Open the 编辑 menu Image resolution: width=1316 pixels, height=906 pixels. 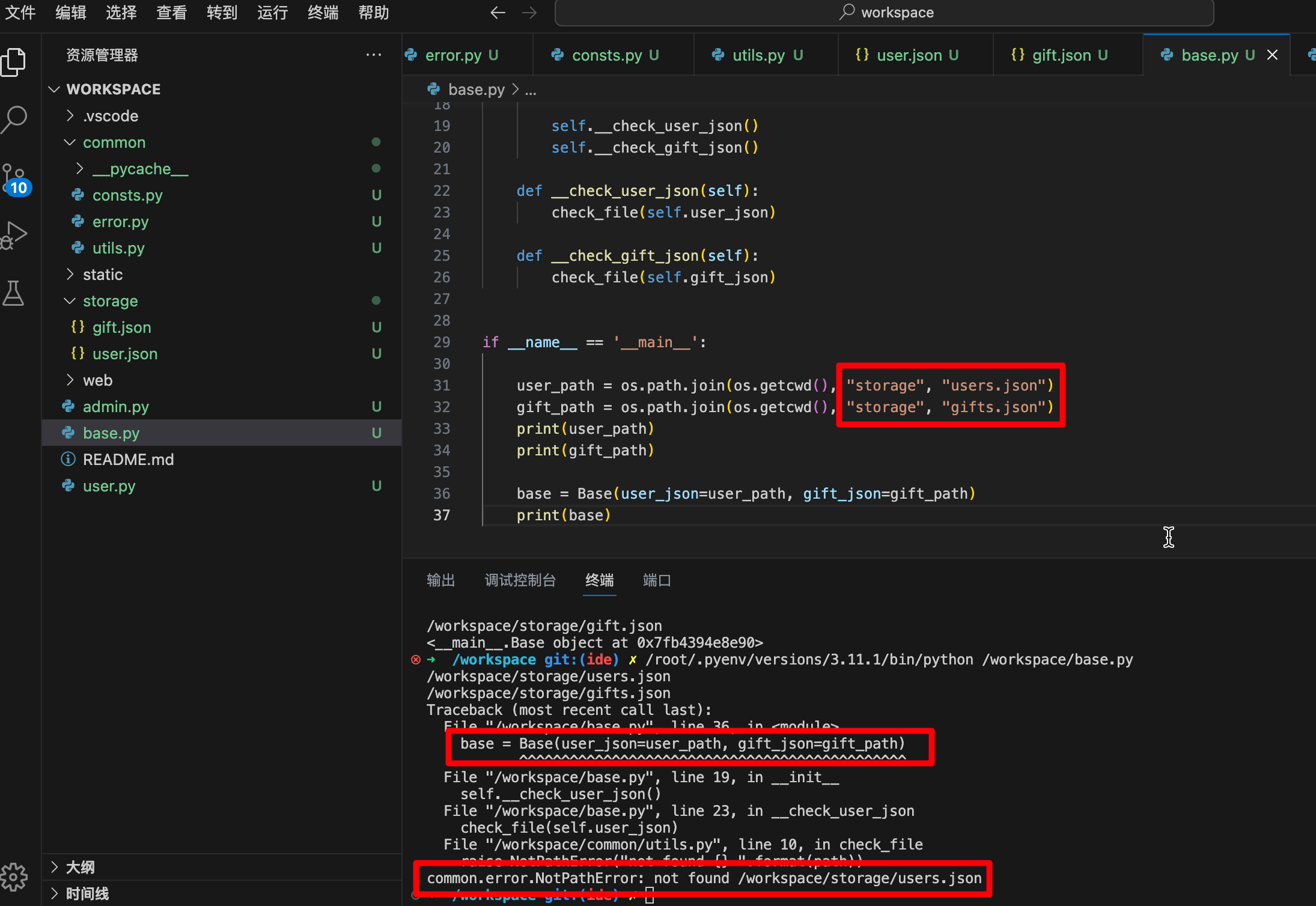click(71, 13)
